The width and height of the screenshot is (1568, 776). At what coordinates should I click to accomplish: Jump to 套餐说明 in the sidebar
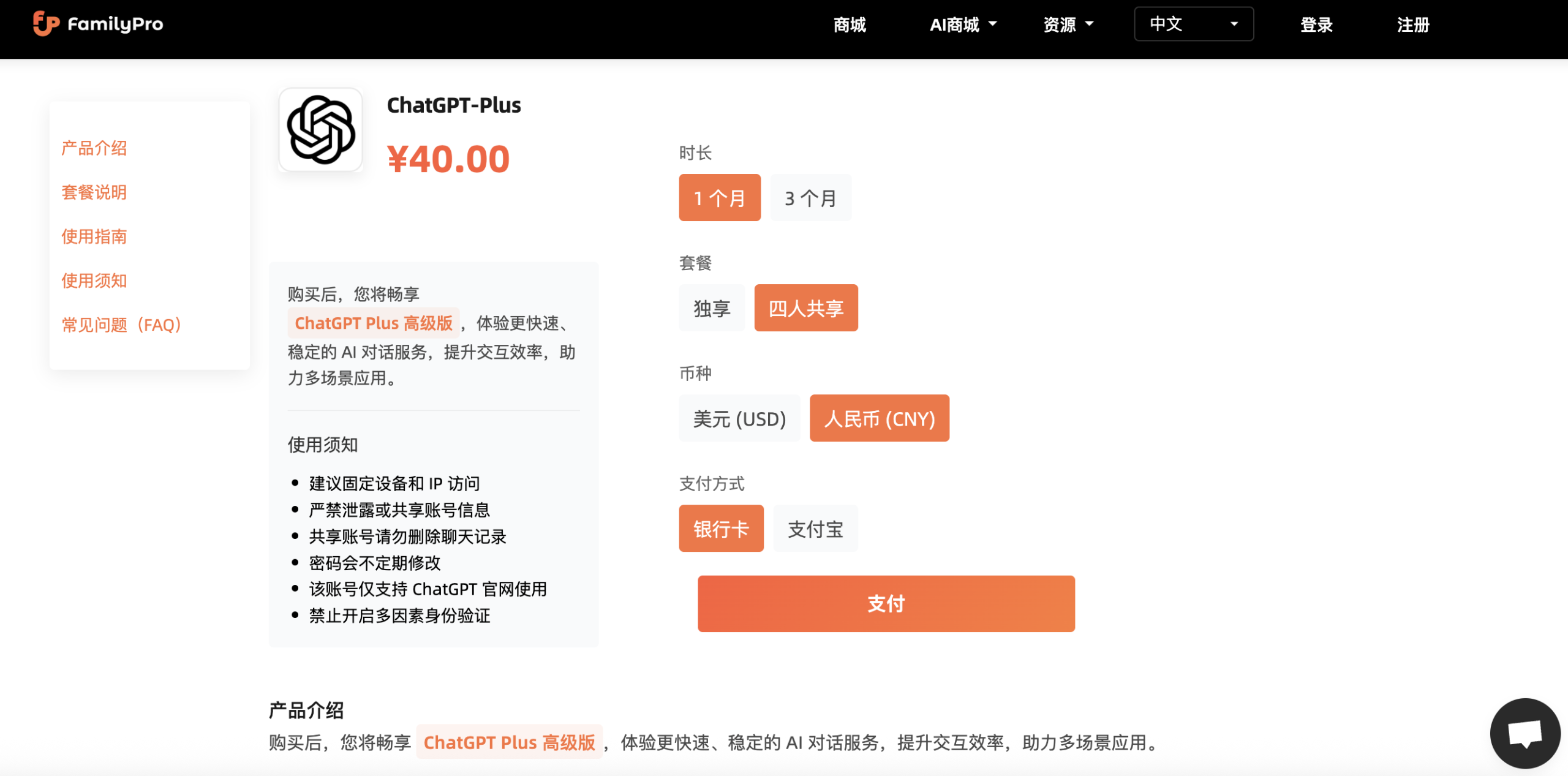point(94,192)
